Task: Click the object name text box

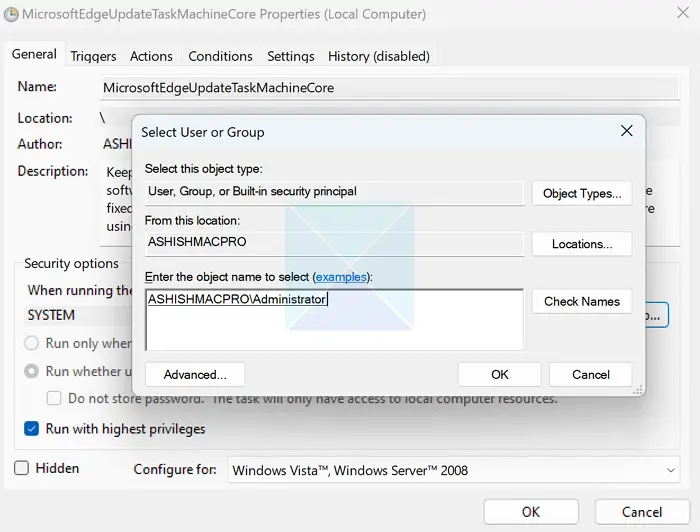Action: (x=334, y=320)
